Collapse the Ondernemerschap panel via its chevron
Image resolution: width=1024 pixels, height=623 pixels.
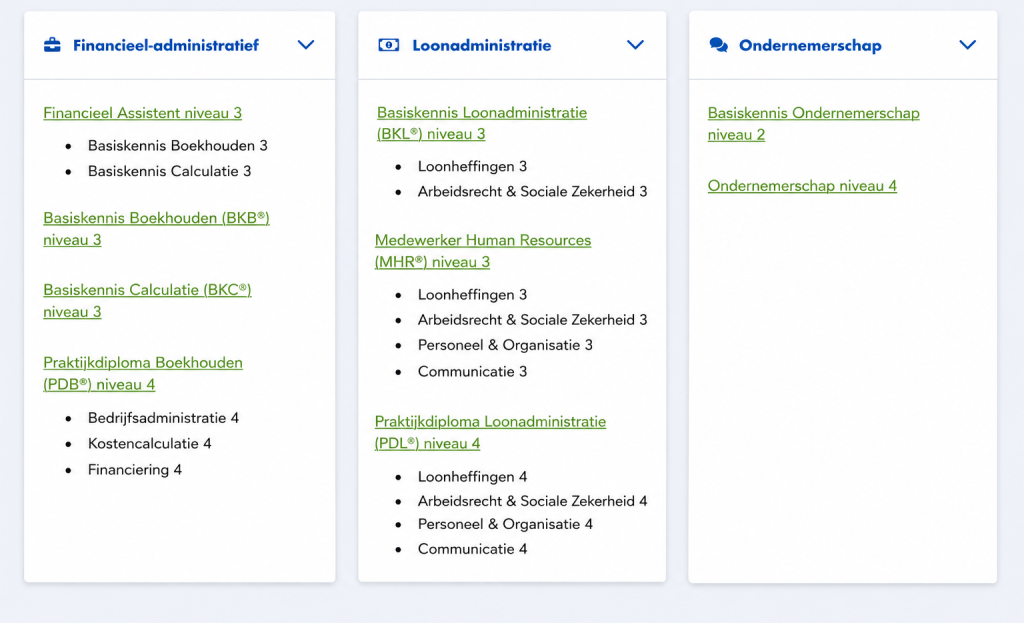point(967,45)
